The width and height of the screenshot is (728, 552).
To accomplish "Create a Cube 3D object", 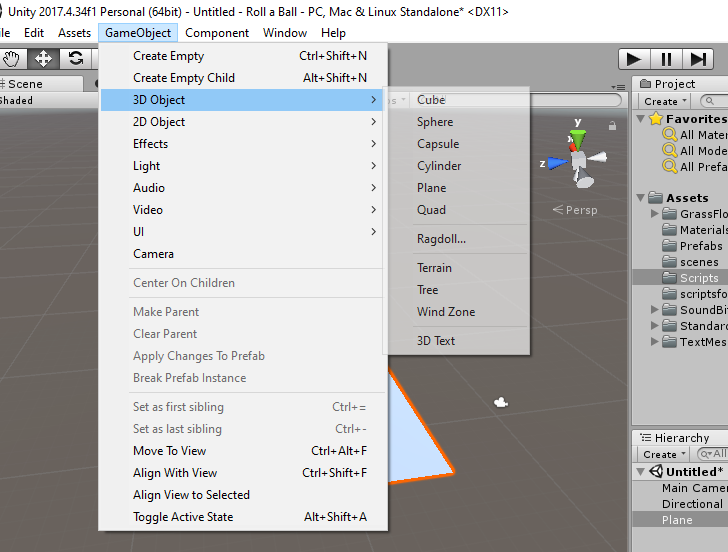I will [x=457, y=100].
